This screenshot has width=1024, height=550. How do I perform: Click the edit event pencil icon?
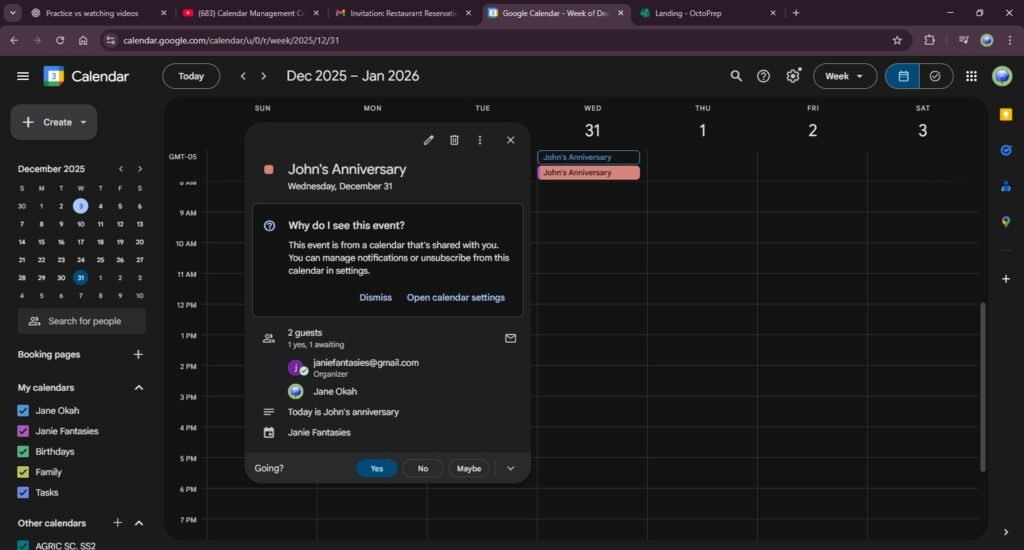coord(429,140)
